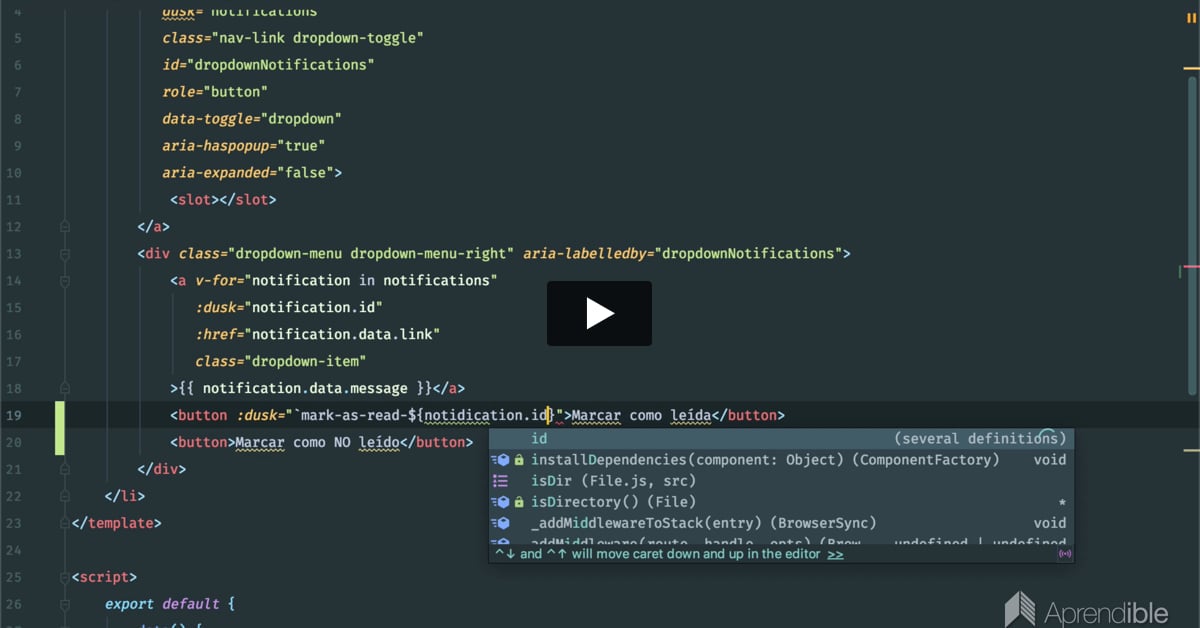Select isDirectory() (File) completion entry

pyautogui.click(x=780, y=502)
